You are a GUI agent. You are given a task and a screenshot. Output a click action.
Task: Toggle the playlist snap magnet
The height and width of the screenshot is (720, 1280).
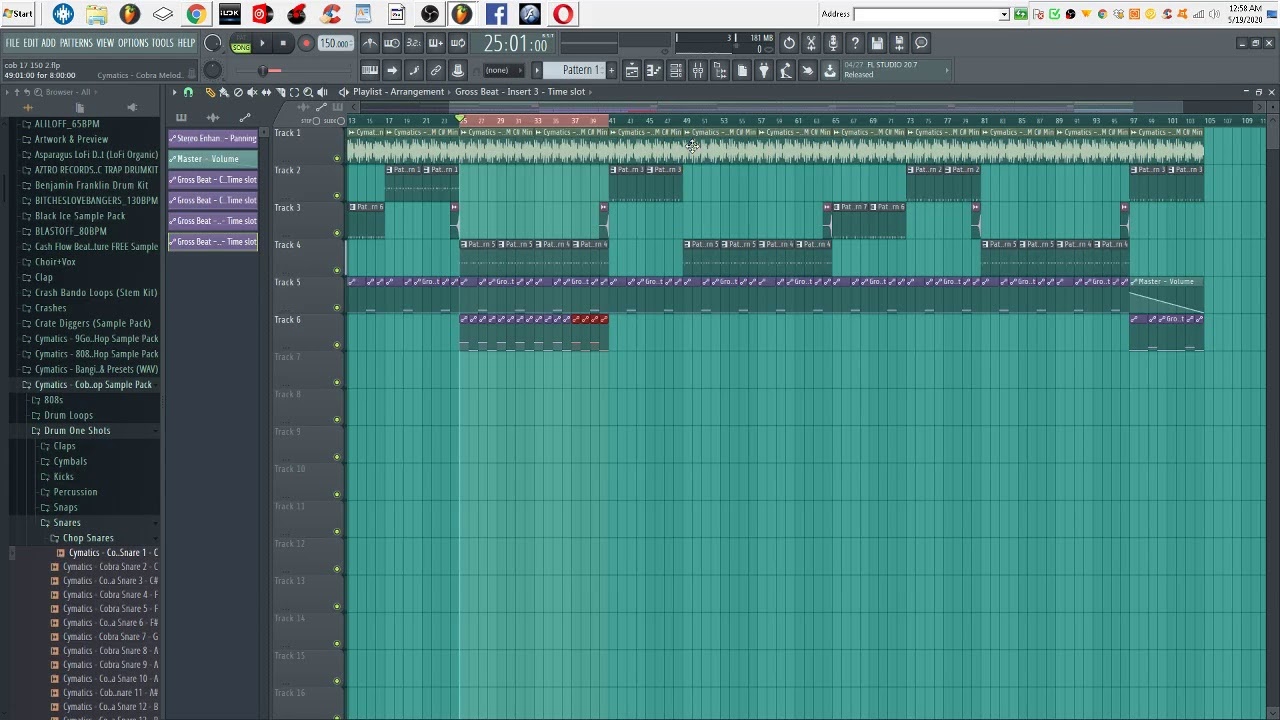click(188, 92)
